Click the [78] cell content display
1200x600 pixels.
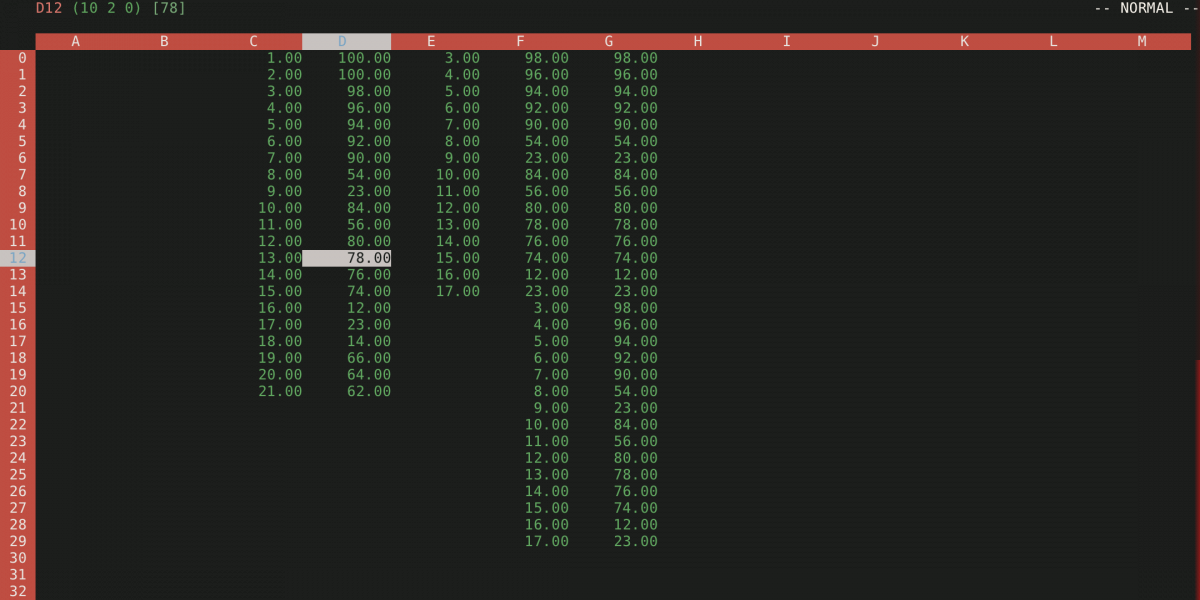[168, 8]
